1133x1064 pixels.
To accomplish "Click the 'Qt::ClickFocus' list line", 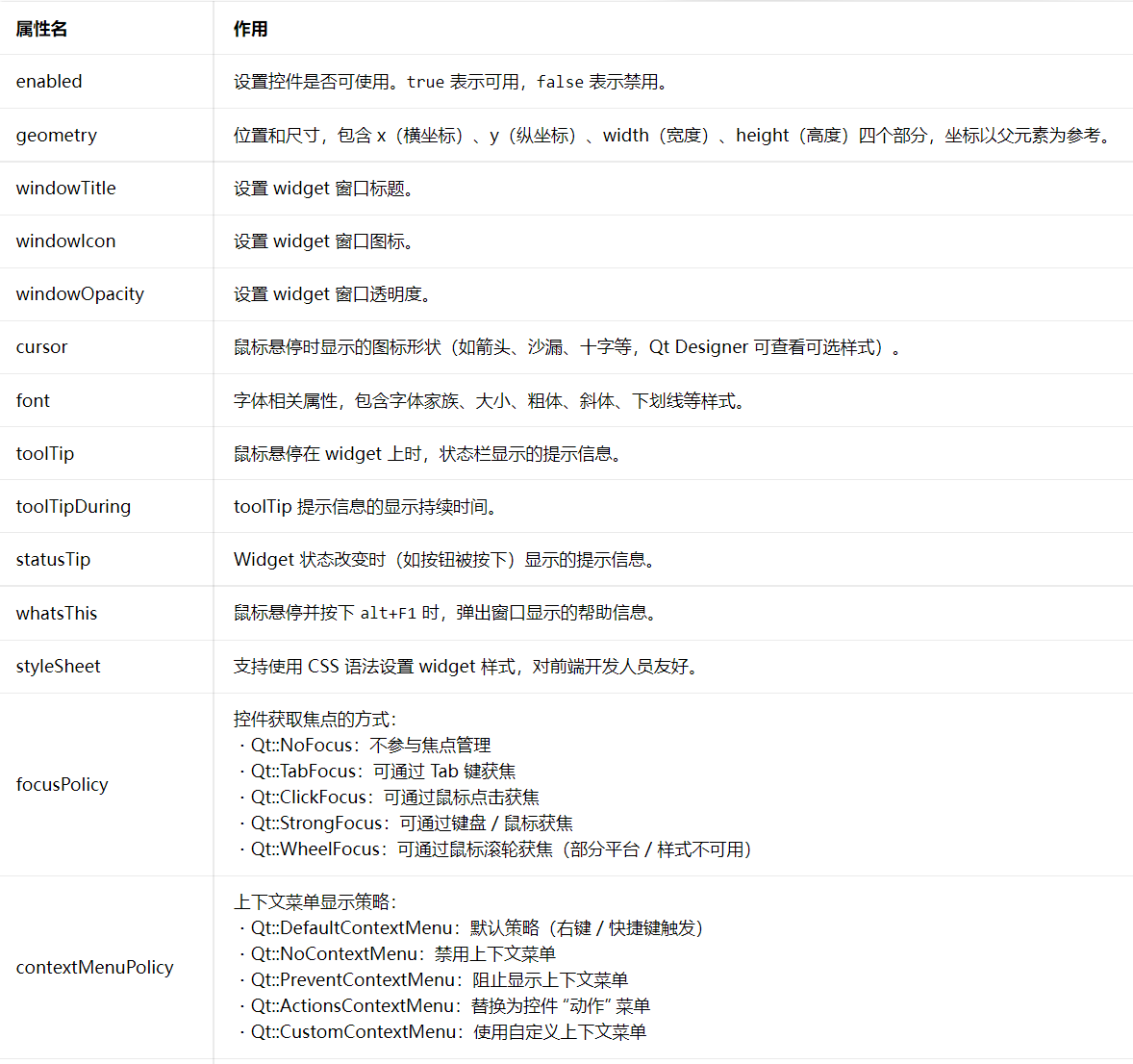I will click(389, 798).
